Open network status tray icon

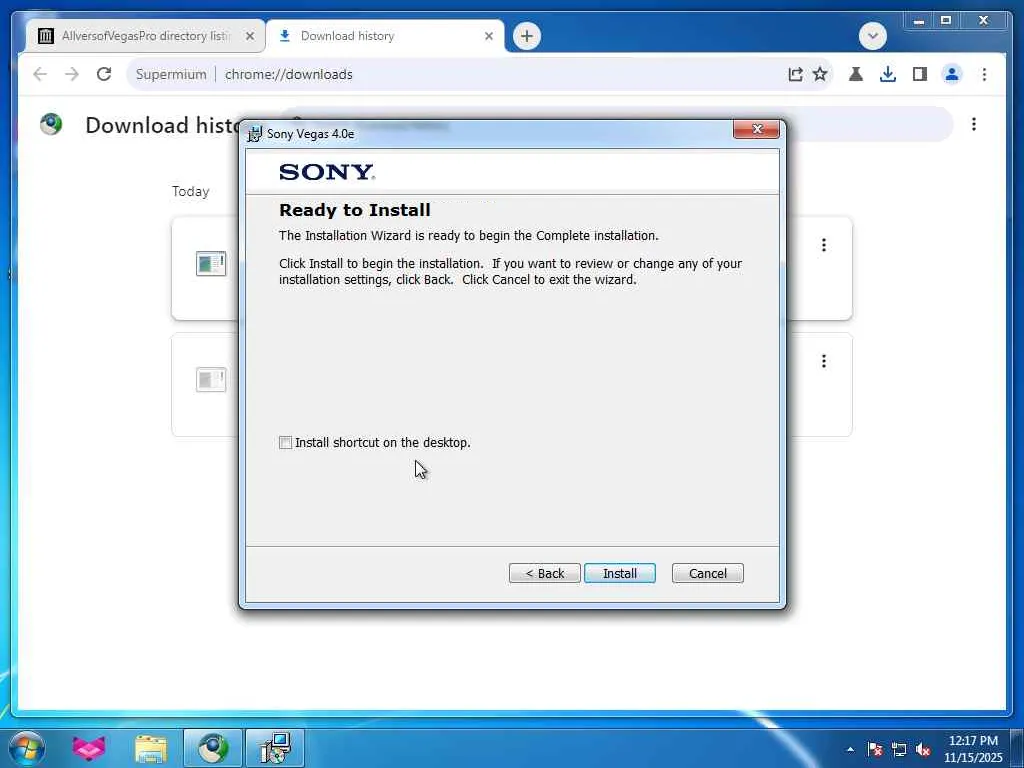pos(899,749)
